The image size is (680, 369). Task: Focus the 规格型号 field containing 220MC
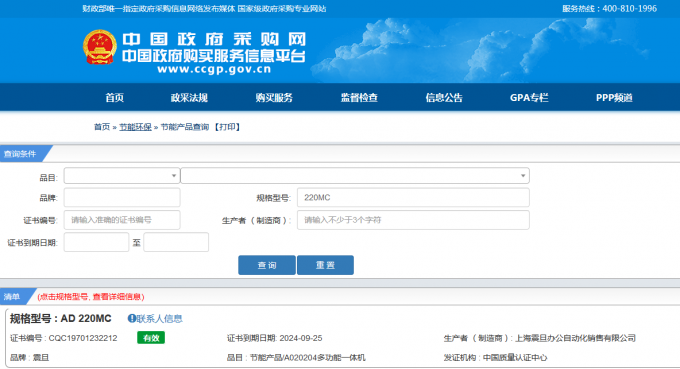click(413, 198)
